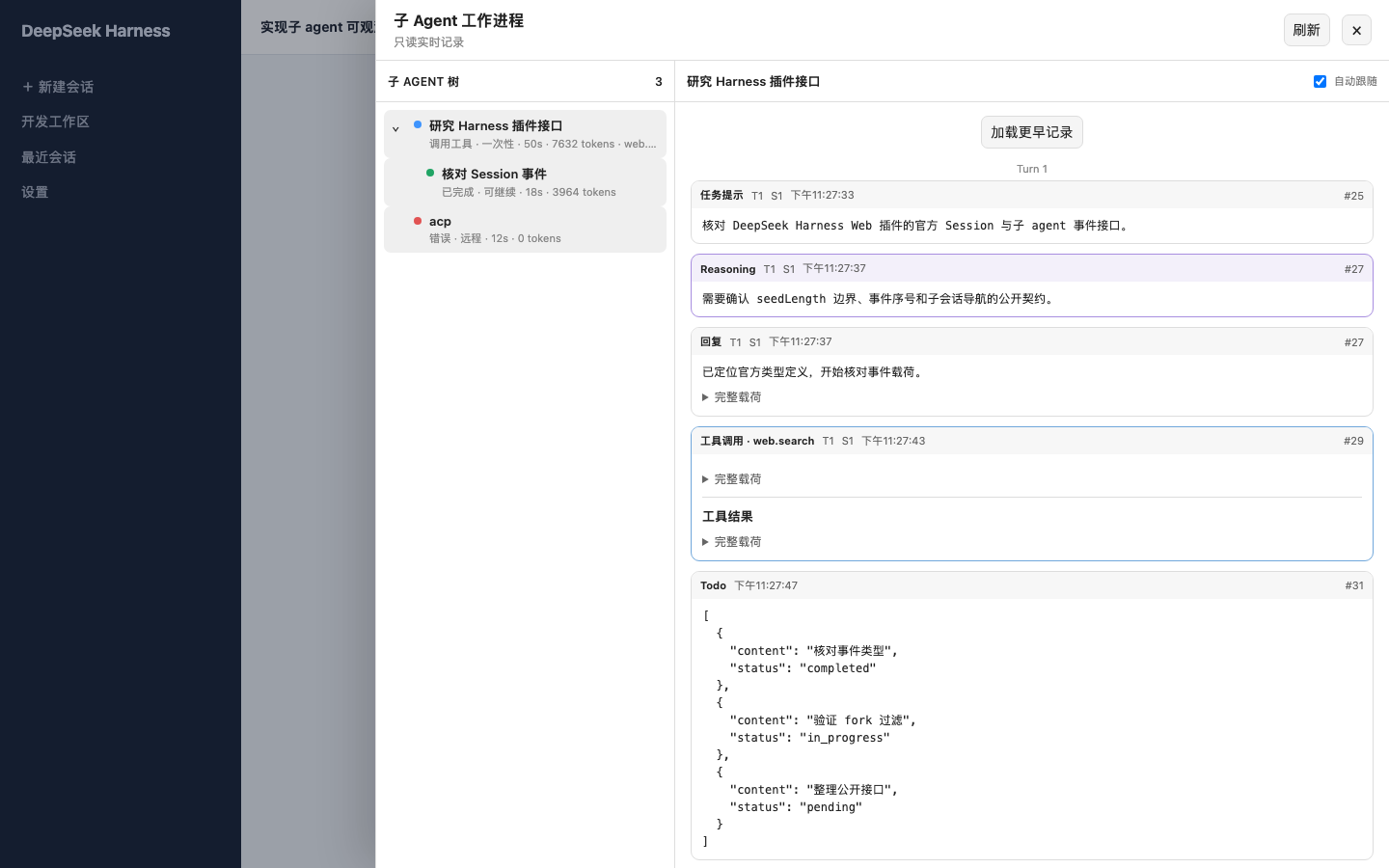
Task: Expand 完整载荷 under the 回复 card
Action: point(732,397)
